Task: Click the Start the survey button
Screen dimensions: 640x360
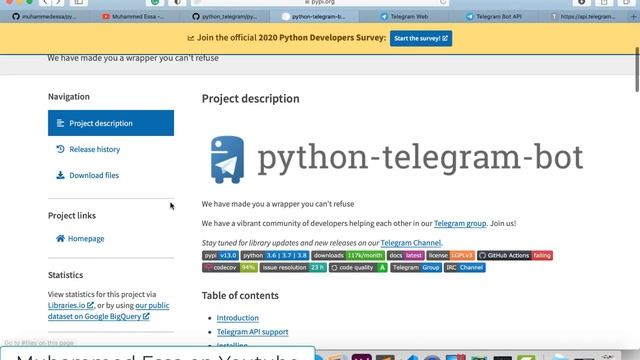Action: 421,38
